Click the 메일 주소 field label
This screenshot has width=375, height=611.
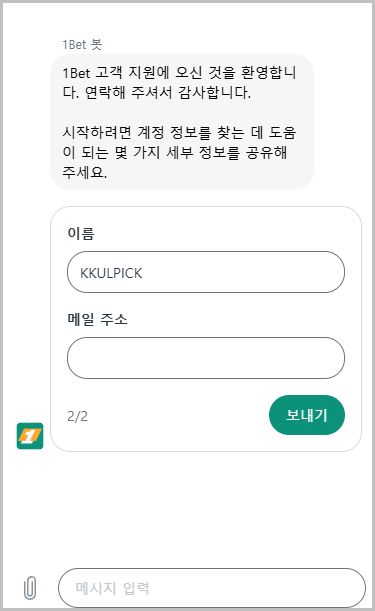point(97,320)
